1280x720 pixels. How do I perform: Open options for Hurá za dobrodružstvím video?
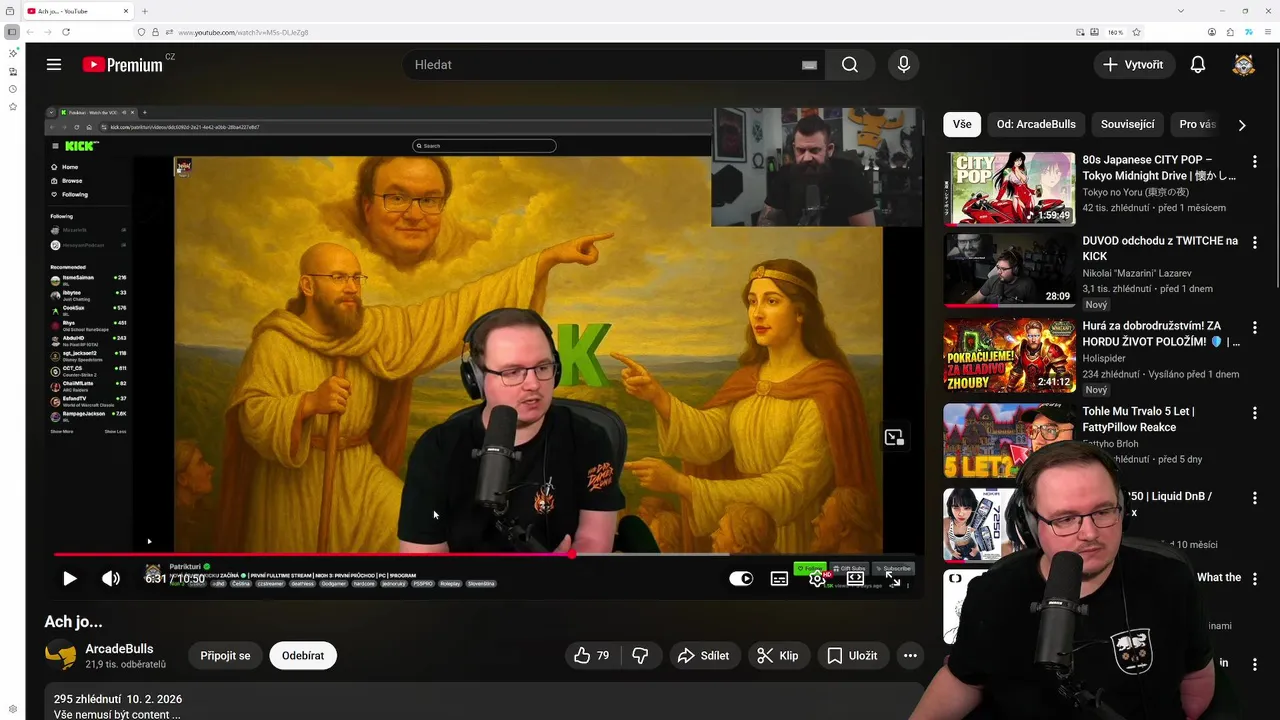pyautogui.click(x=1255, y=327)
